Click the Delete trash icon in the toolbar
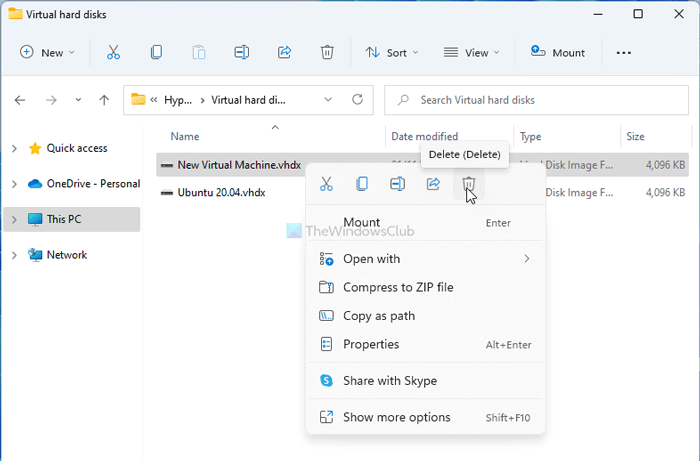This screenshot has height=461, width=700. point(327,53)
